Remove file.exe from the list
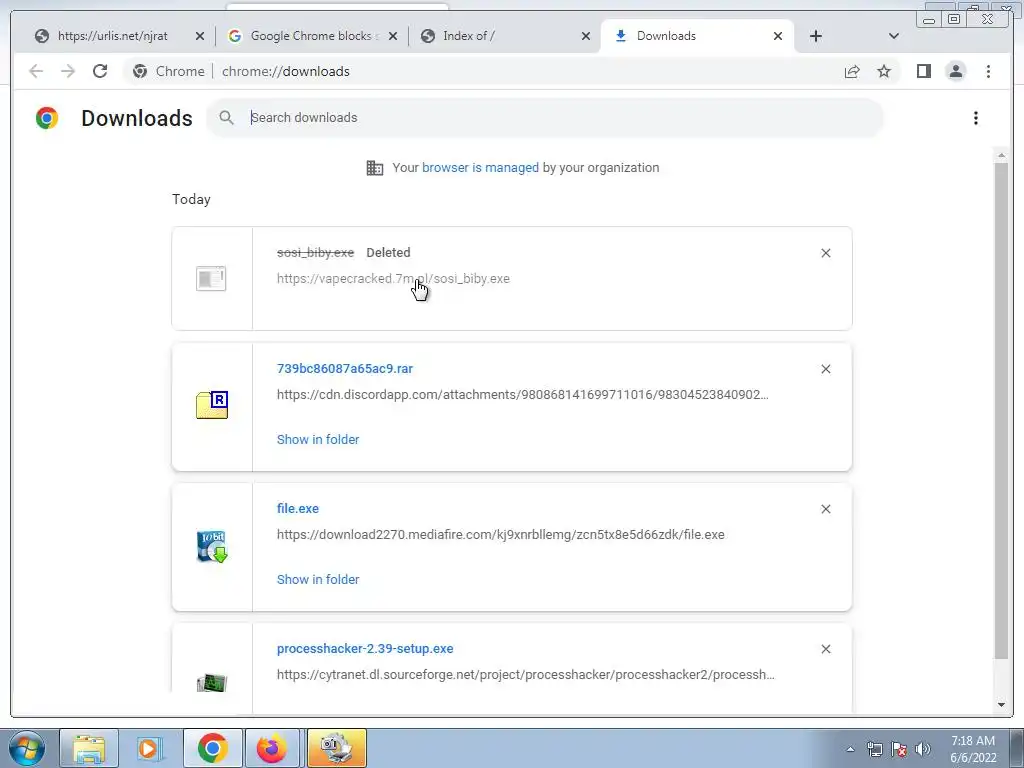Image resolution: width=1024 pixels, height=768 pixels. (825, 509)
